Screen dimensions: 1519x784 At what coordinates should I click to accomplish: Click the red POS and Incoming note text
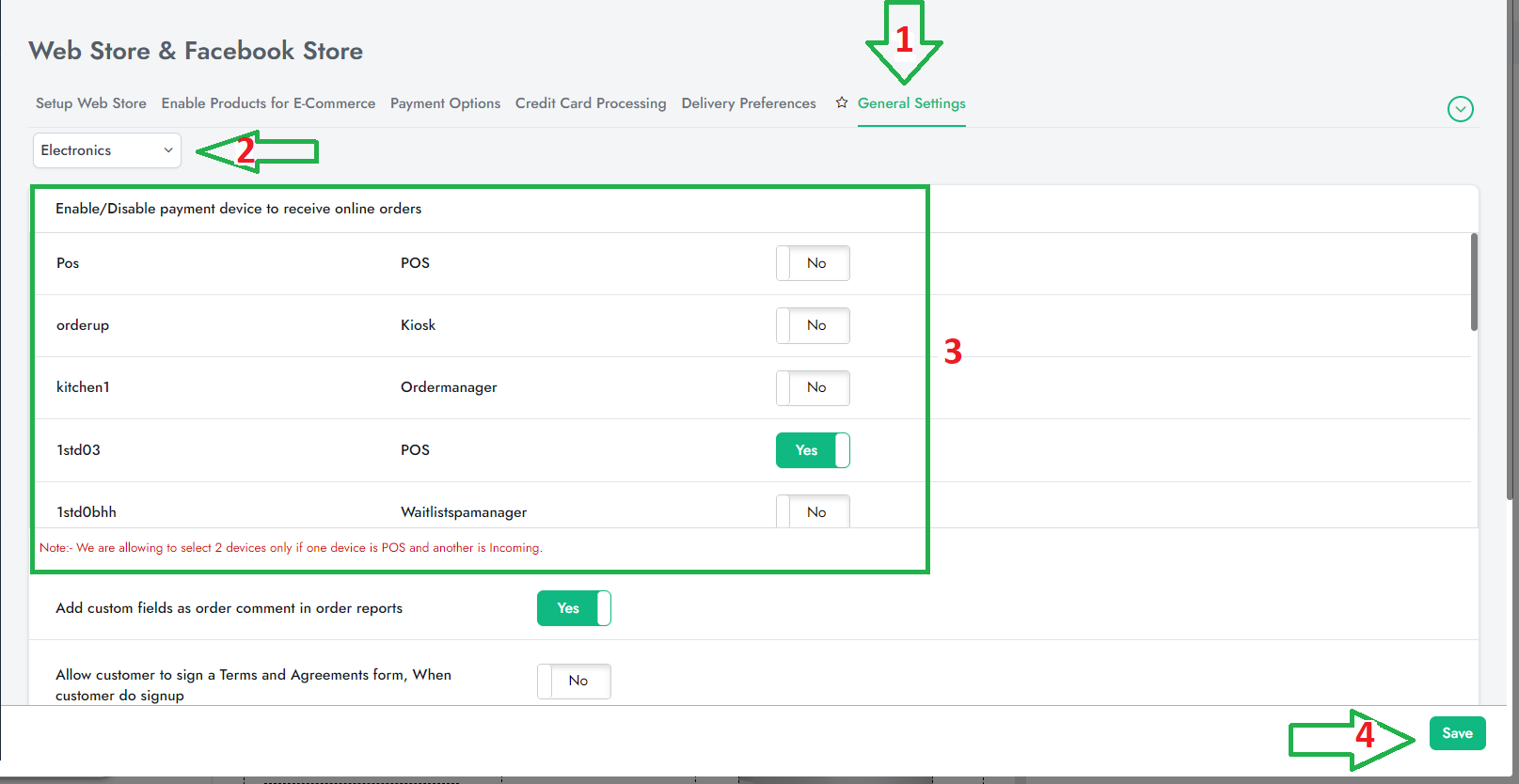coord(291,548)
